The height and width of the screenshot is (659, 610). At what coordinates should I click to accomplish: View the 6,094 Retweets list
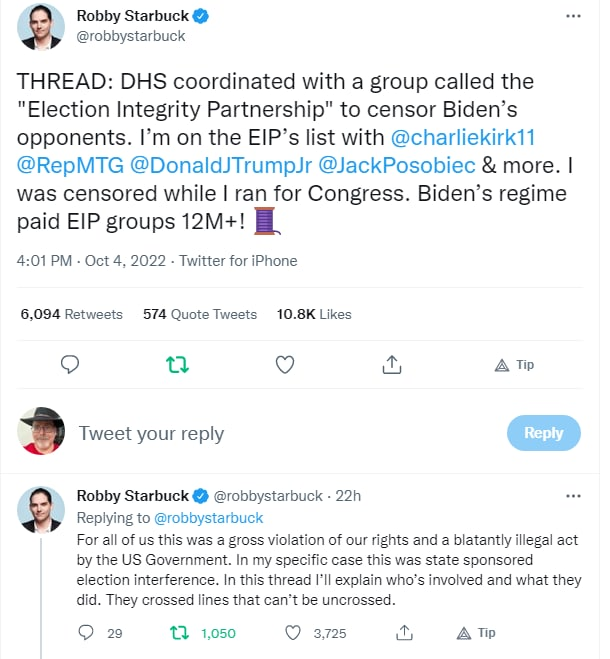coord(72,314)
